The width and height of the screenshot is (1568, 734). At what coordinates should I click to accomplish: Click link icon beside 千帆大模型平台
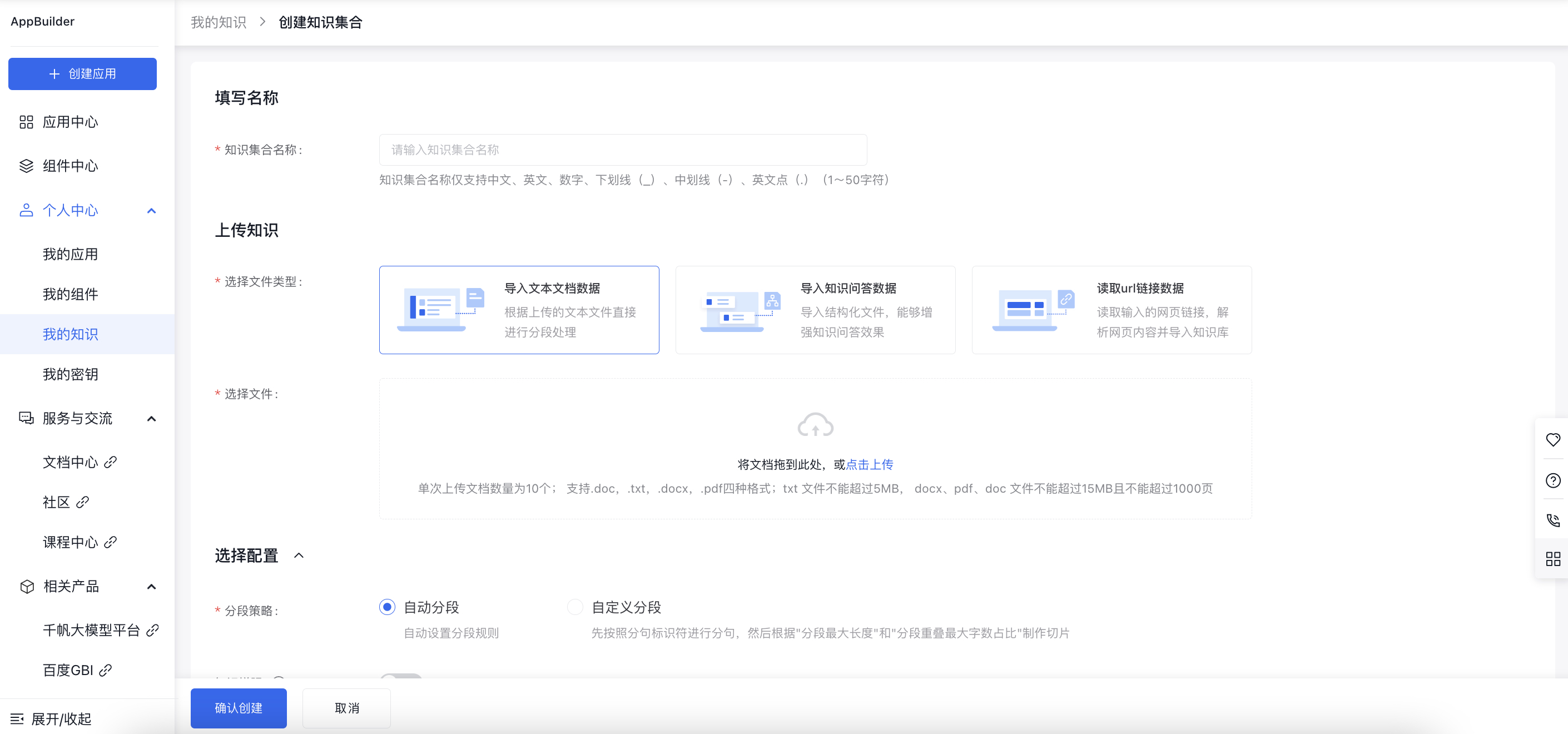tap(153, 631)
